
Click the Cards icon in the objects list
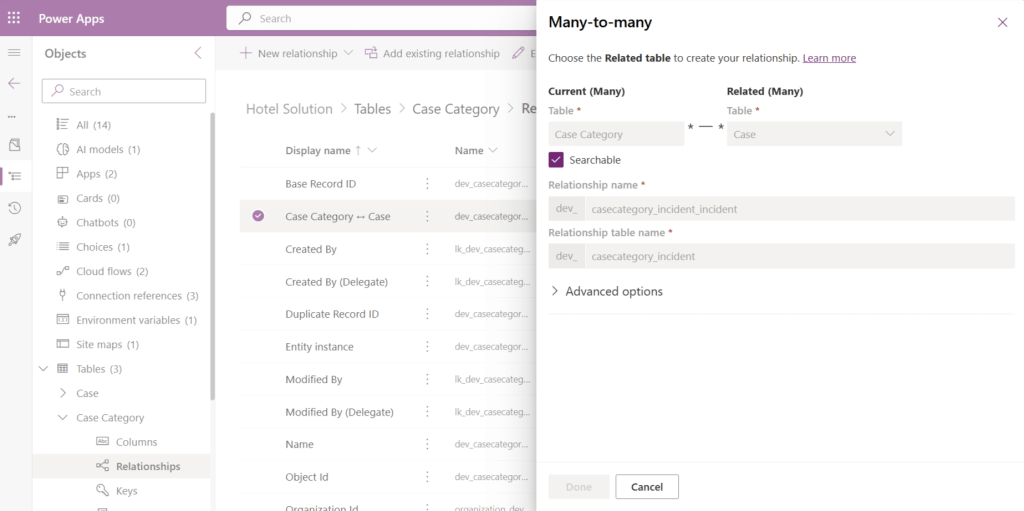(x=63, y=198)
